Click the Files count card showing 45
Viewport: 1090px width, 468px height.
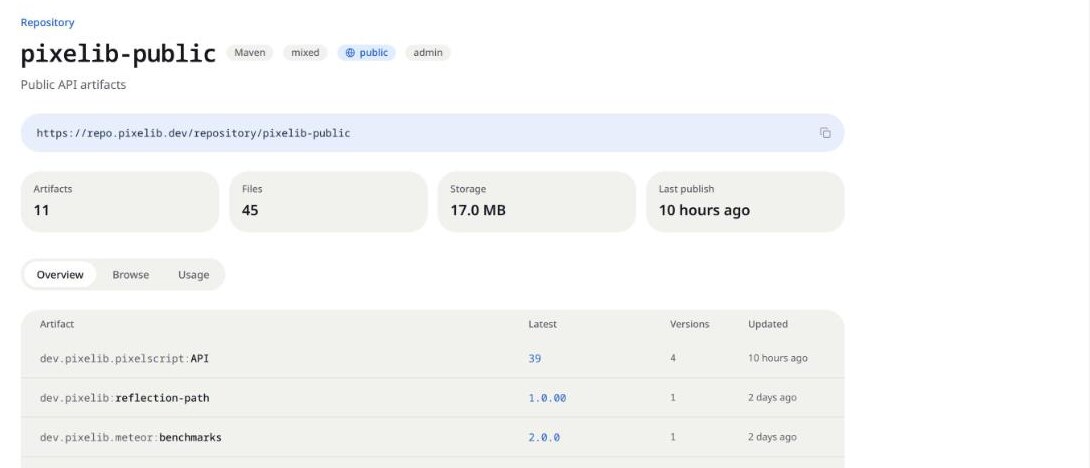[x=328, y=202]
